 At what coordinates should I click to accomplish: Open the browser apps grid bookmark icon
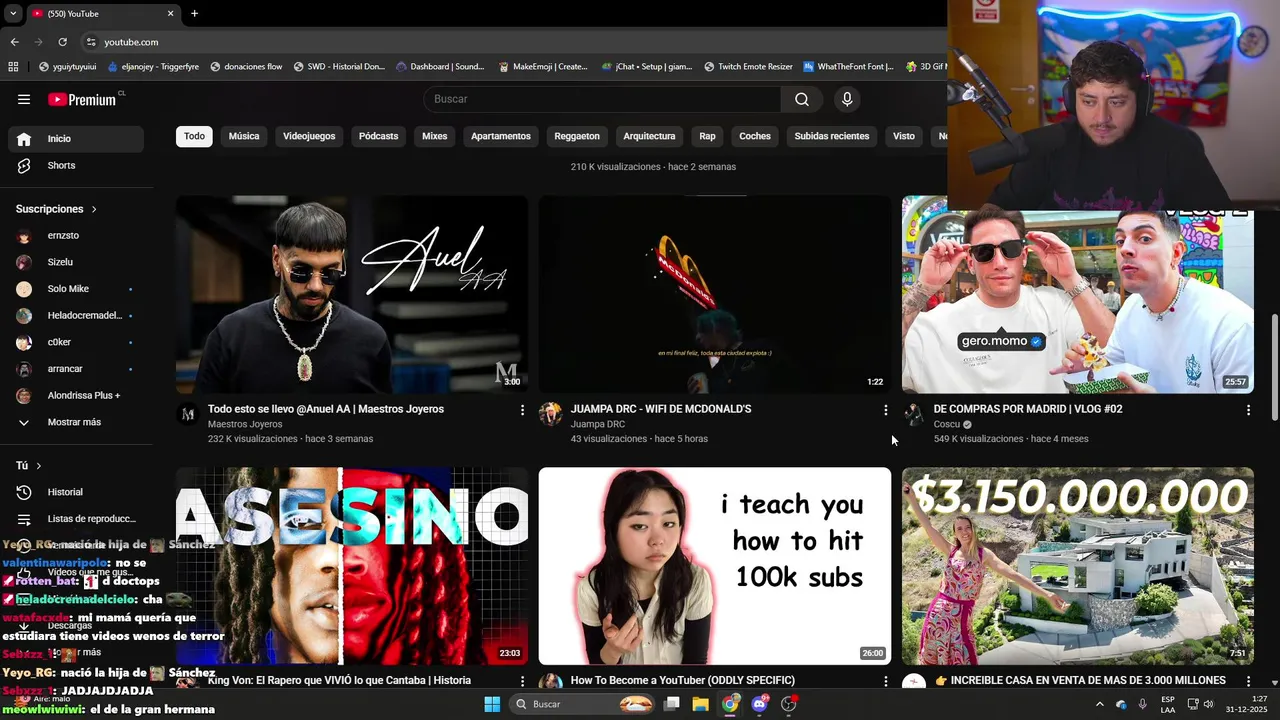13,67
